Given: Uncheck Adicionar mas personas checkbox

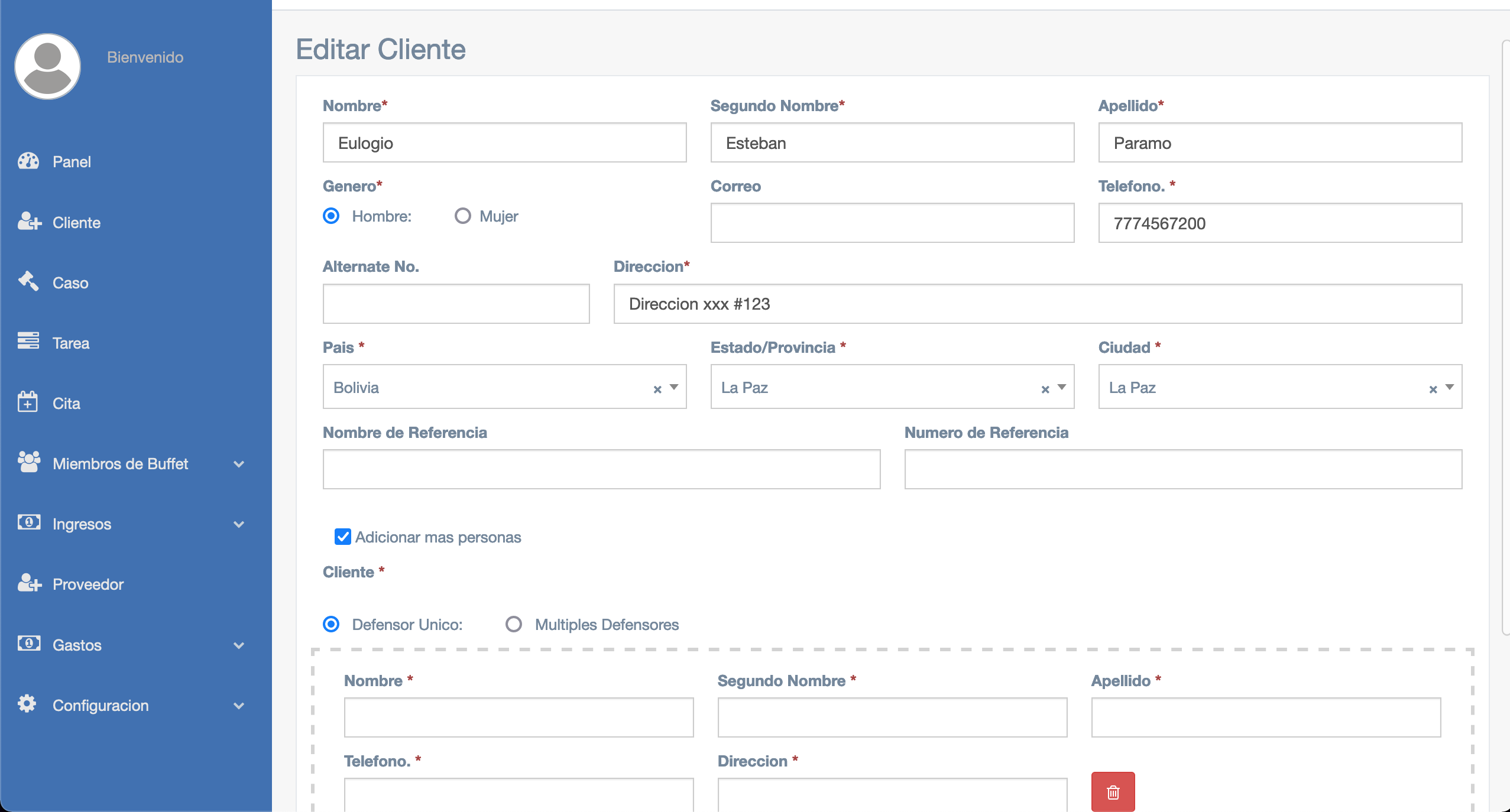Looking at the screenshot, I should 343,537.
